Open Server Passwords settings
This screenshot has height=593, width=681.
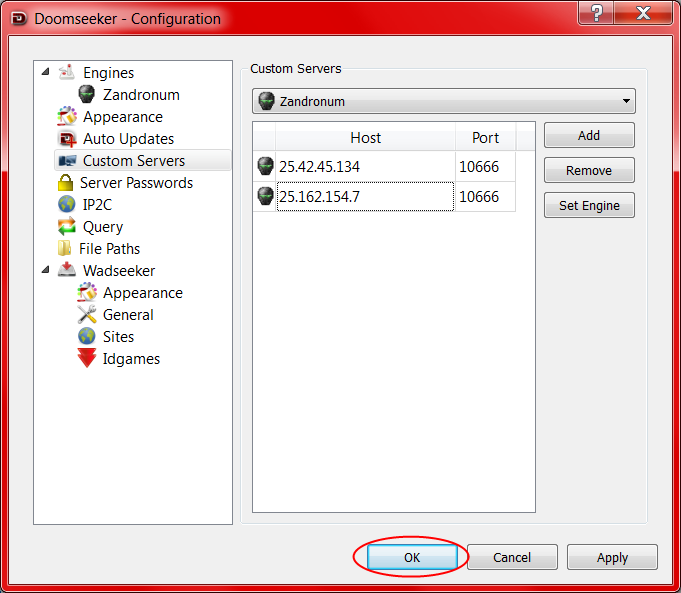(x=136, y=183)
